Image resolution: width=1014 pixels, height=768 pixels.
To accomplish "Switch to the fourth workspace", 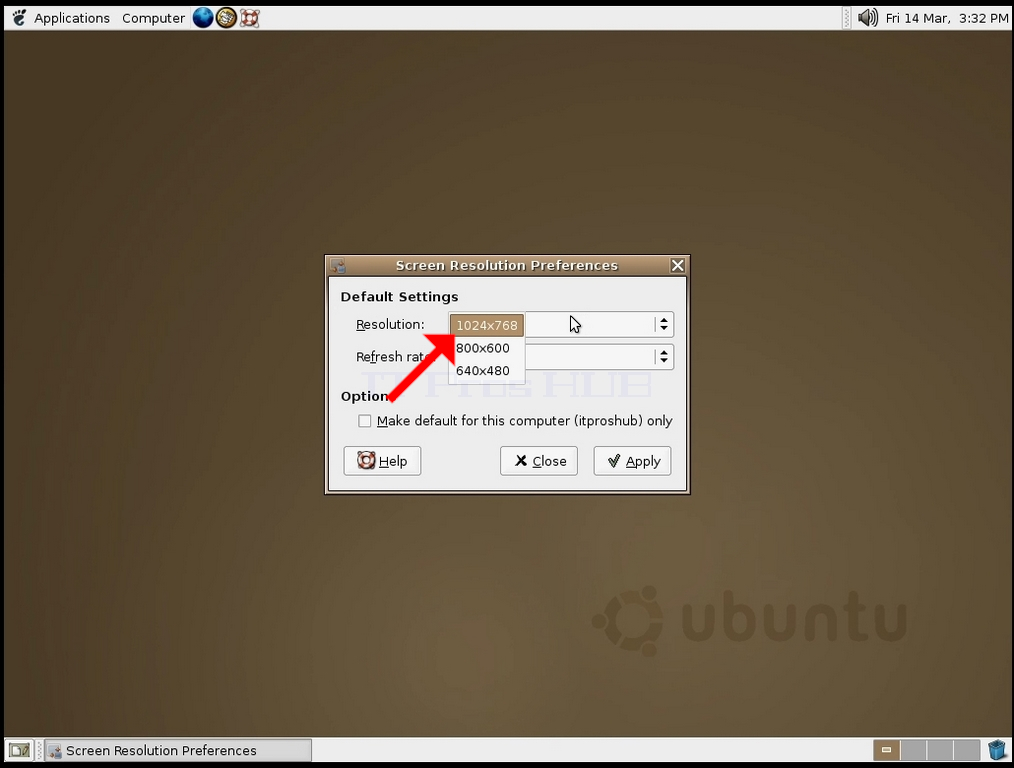I will (967, 750).
